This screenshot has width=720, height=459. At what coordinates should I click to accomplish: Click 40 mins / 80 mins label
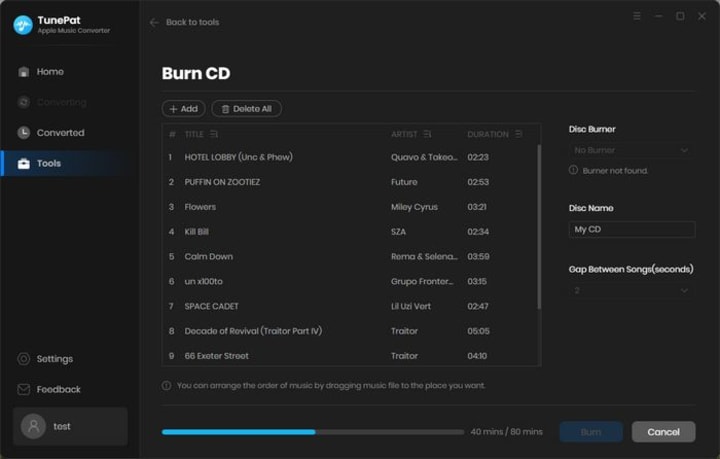pos(506,432)
